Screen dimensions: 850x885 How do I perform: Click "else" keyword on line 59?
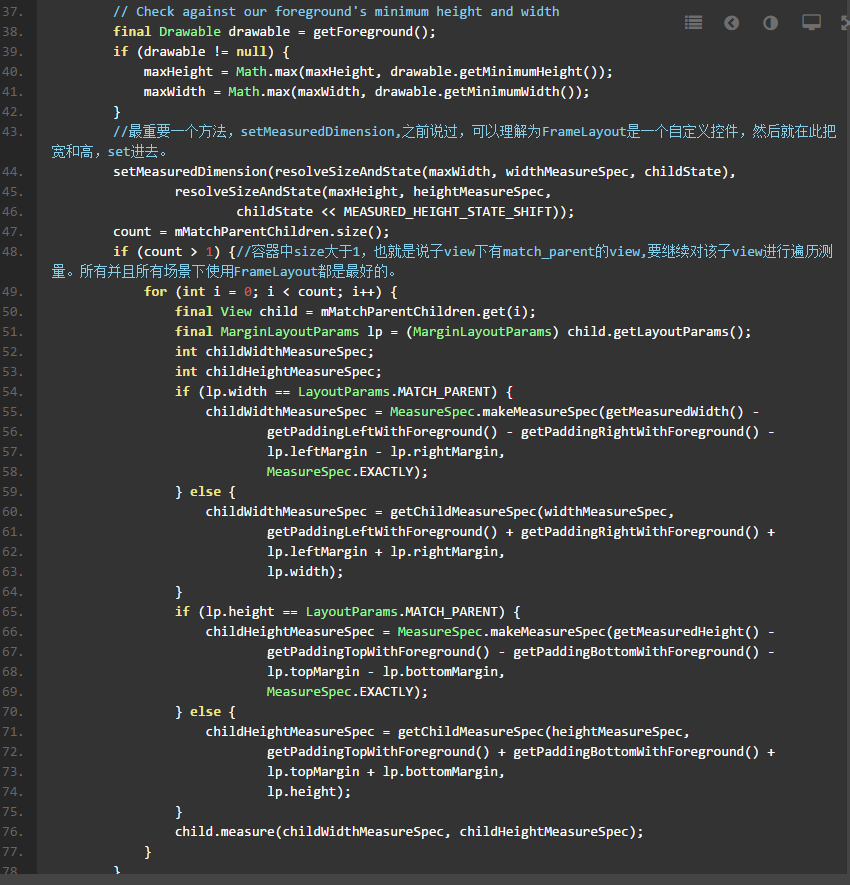coord(205,492)
